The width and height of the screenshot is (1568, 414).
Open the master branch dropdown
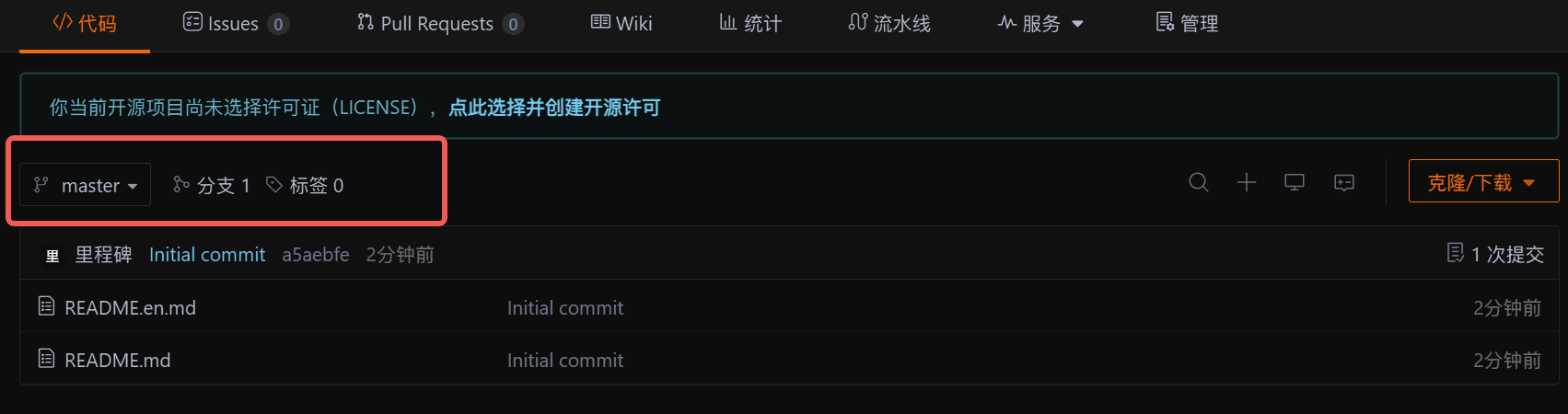[x=85, y=185]
